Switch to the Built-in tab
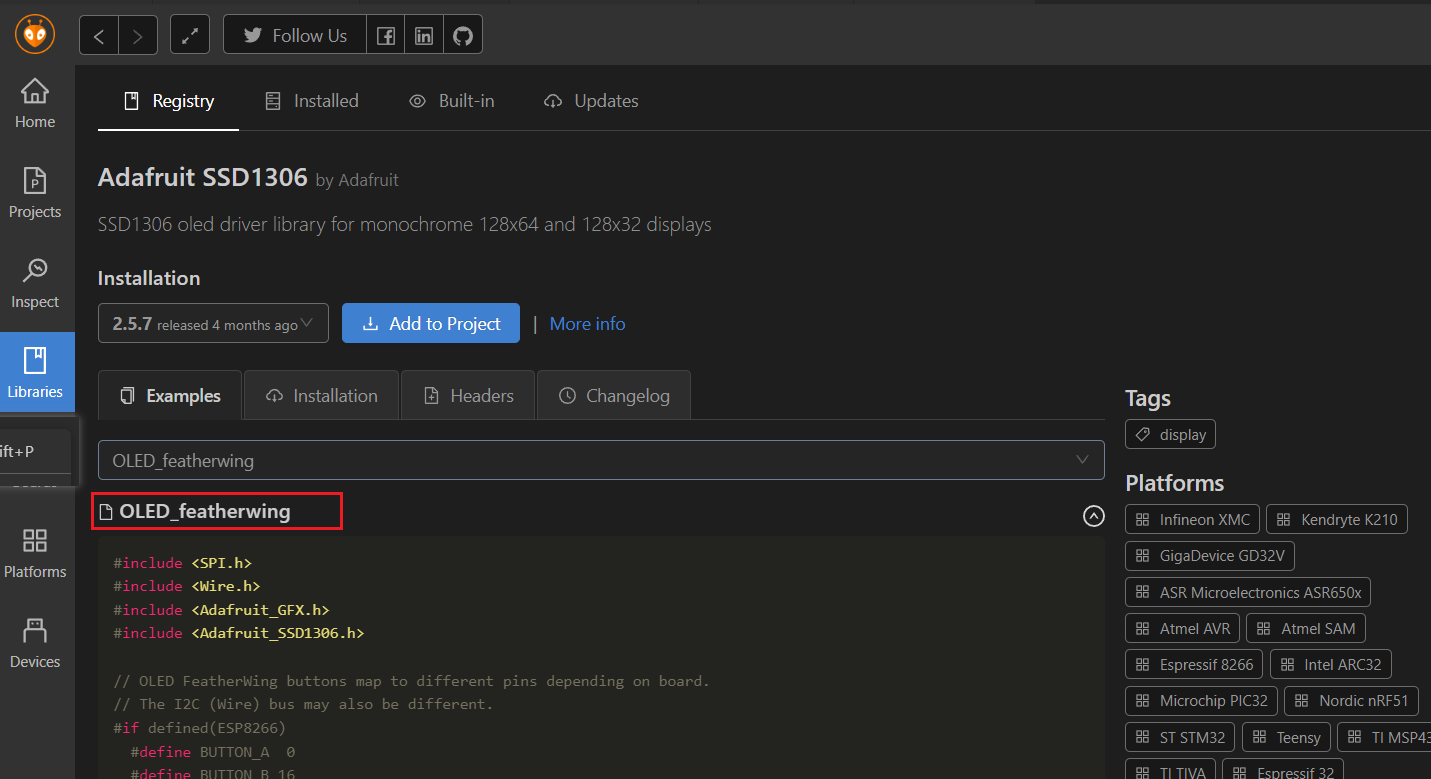Viewport: 1431px width, 779px height. (451, 101)
